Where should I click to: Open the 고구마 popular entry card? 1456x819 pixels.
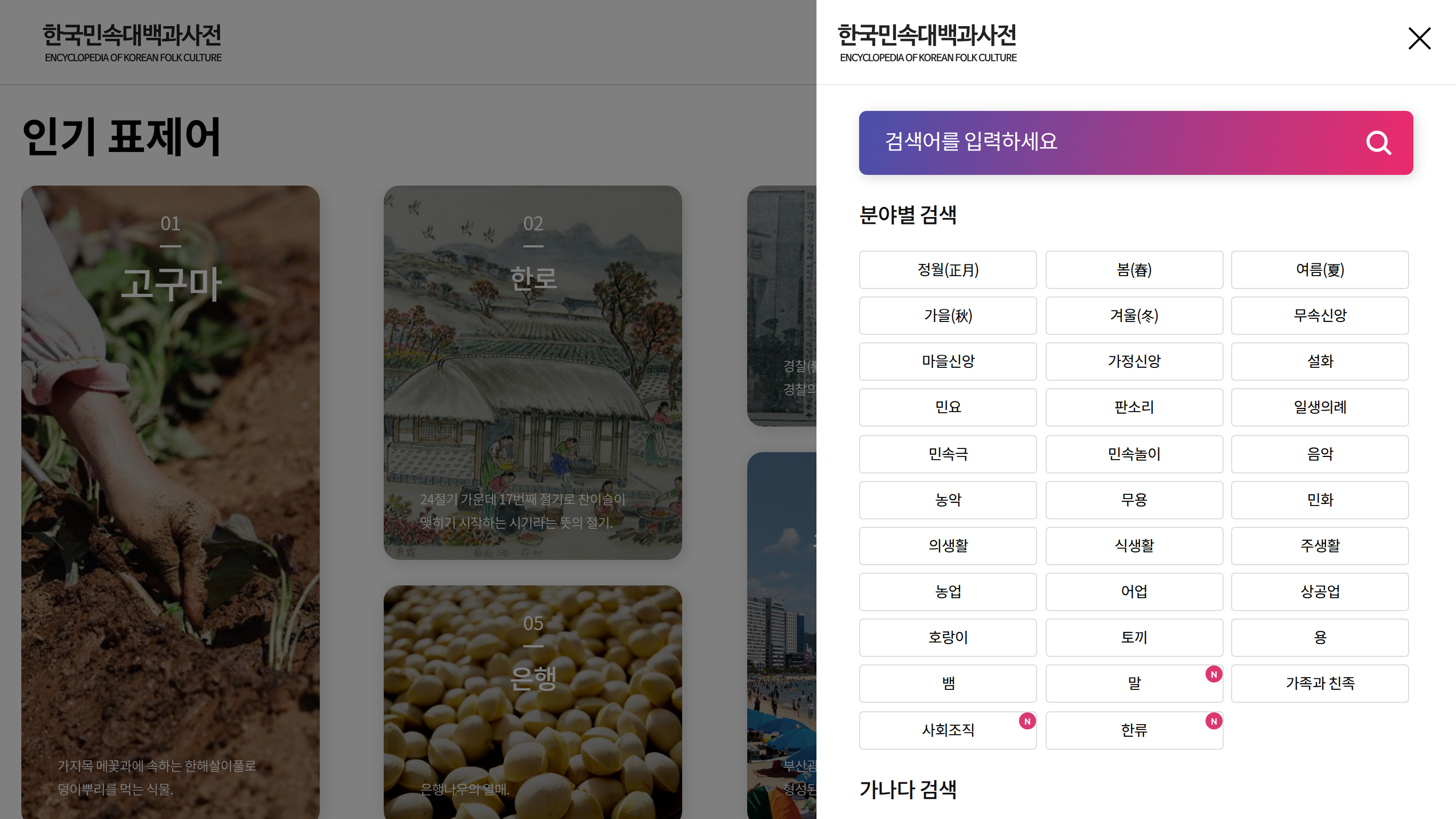[170, 502]
